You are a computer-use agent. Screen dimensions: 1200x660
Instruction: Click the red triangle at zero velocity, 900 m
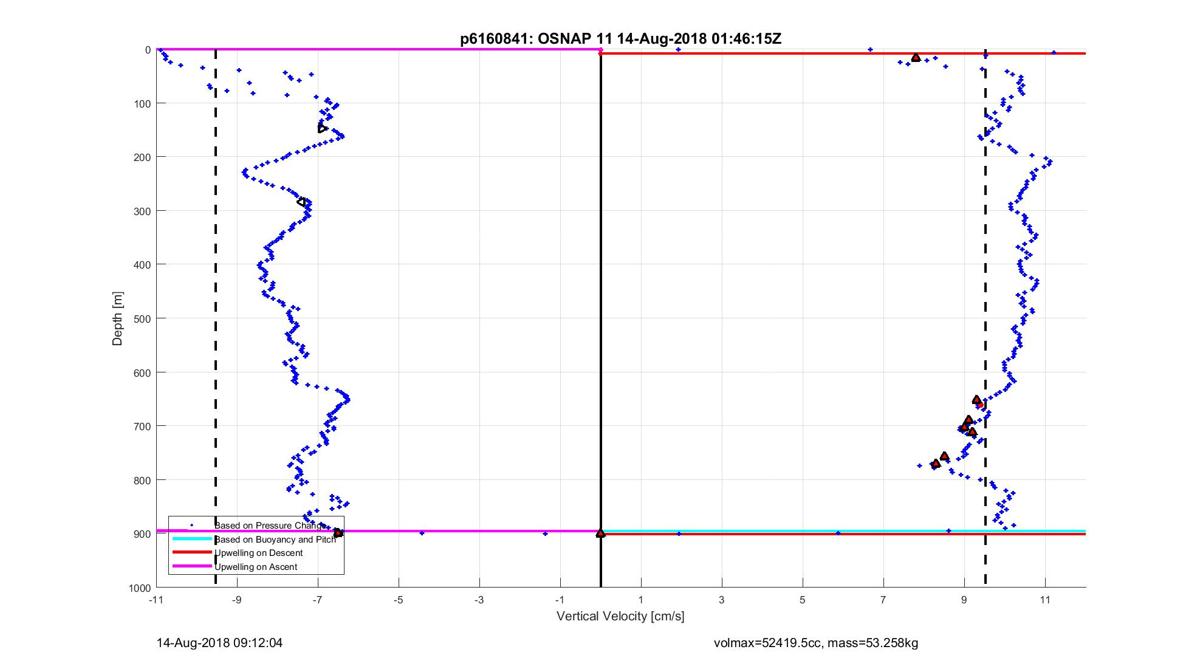[600, 533]
